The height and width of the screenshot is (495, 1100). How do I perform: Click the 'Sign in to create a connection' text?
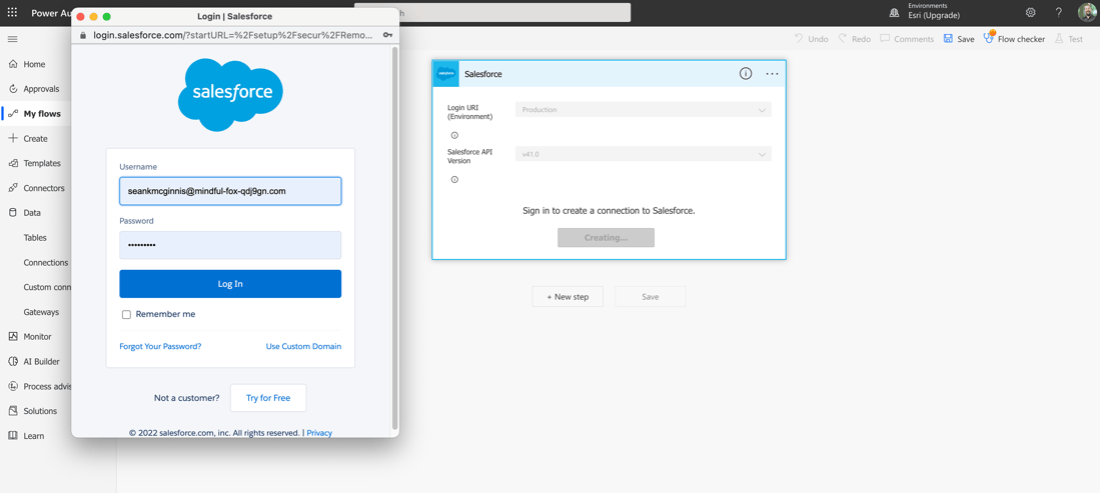(x=609, y=210)
